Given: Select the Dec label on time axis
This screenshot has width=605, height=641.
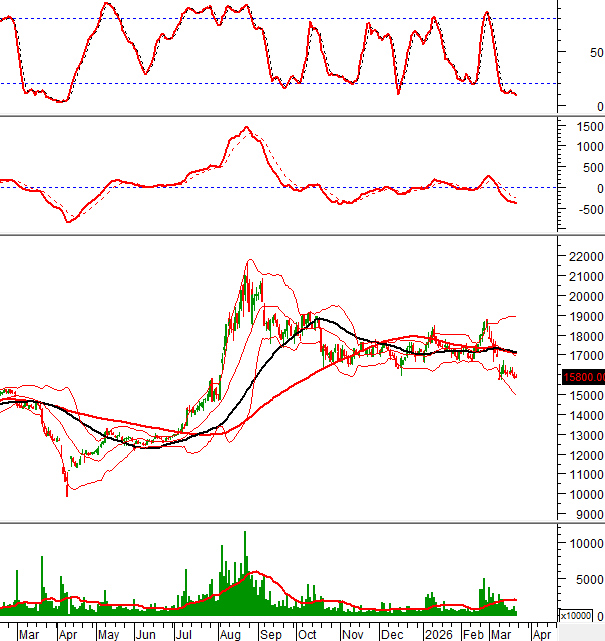Looking at the screenshot, I should 391,633.
